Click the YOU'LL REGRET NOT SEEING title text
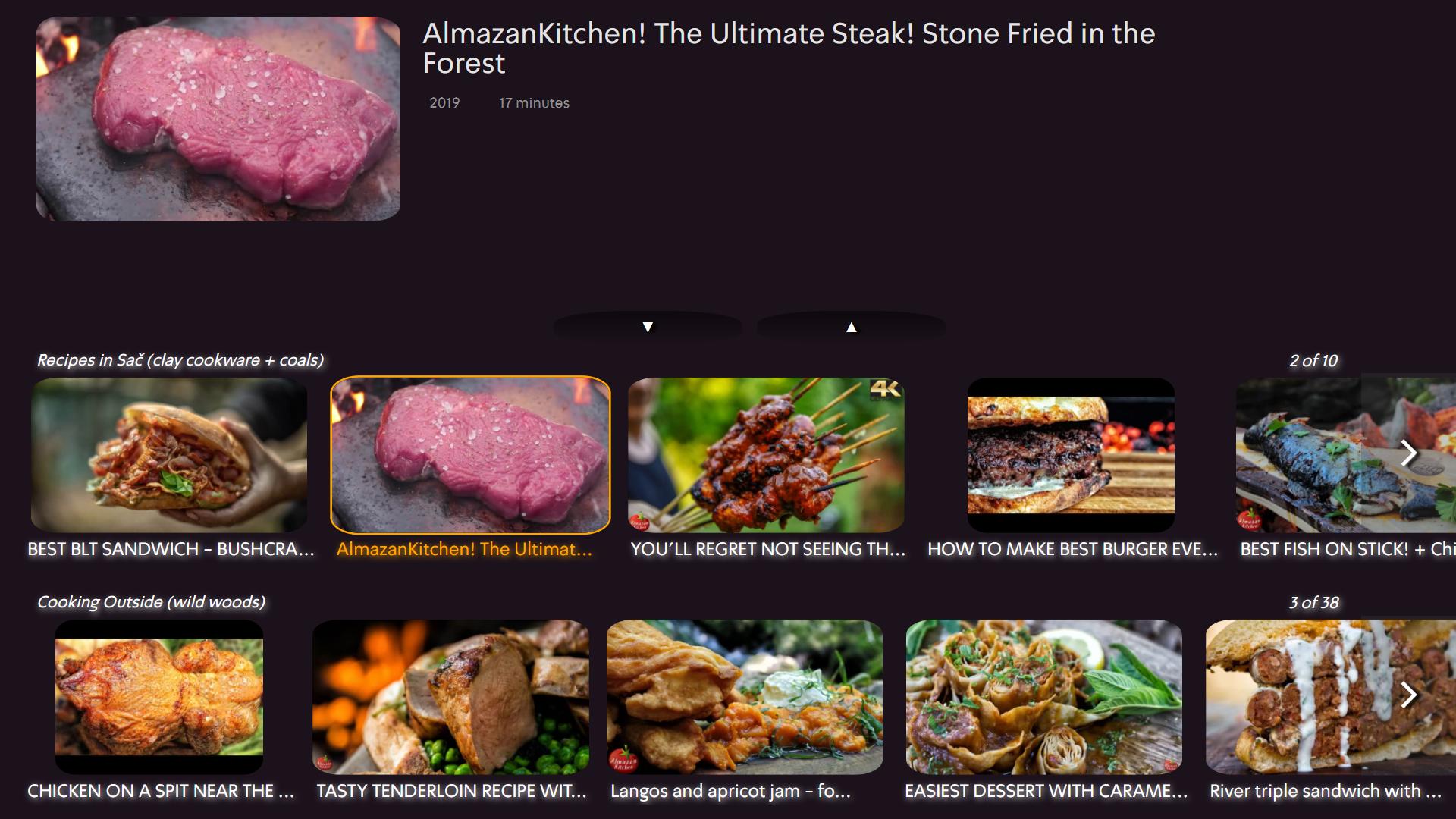1456x819 pixels. click(x=767, y=549)
